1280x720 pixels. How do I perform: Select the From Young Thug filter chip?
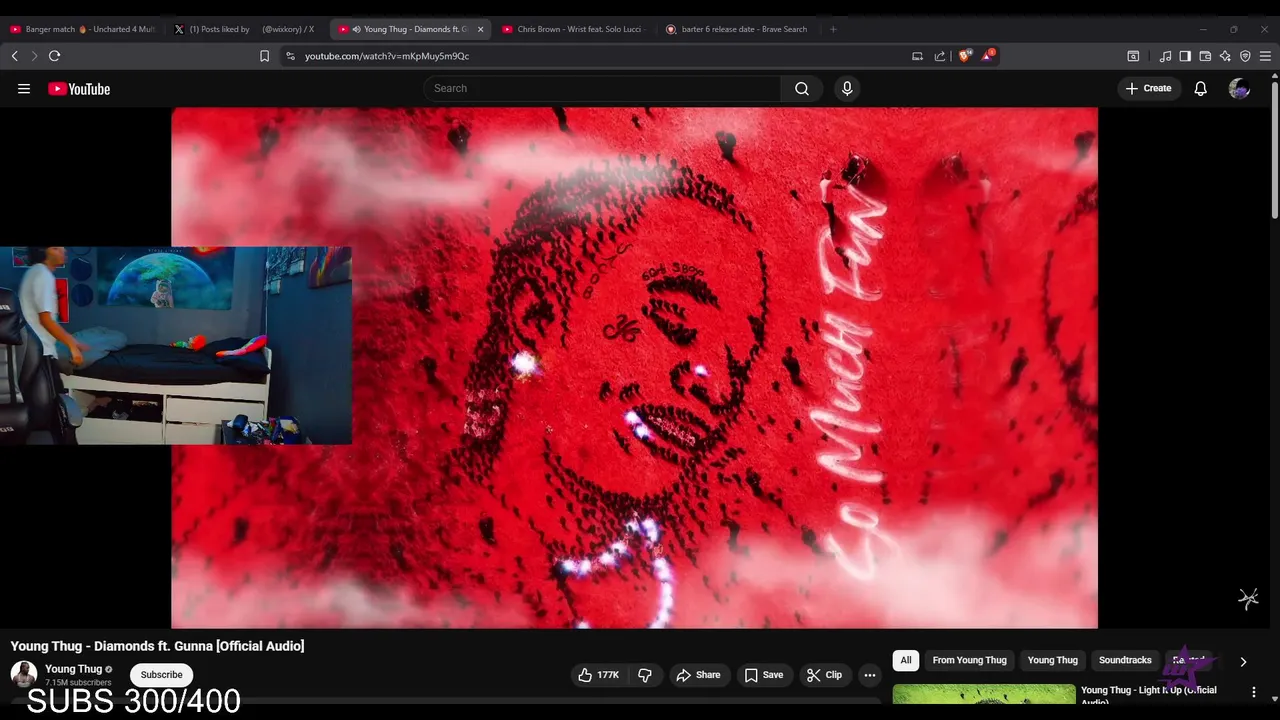(x=970, y=660)
